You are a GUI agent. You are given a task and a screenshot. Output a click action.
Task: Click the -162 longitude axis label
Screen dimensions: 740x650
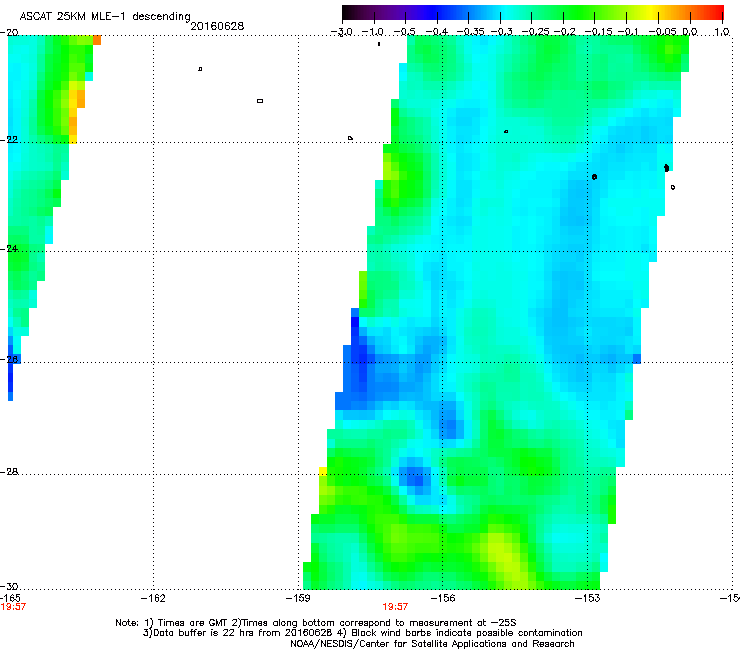153,598
